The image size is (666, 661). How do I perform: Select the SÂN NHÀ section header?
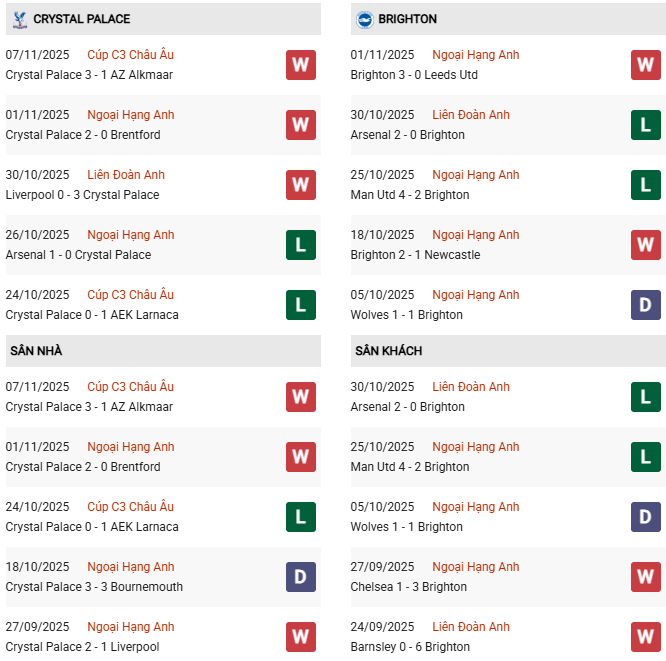coord(36,351)
